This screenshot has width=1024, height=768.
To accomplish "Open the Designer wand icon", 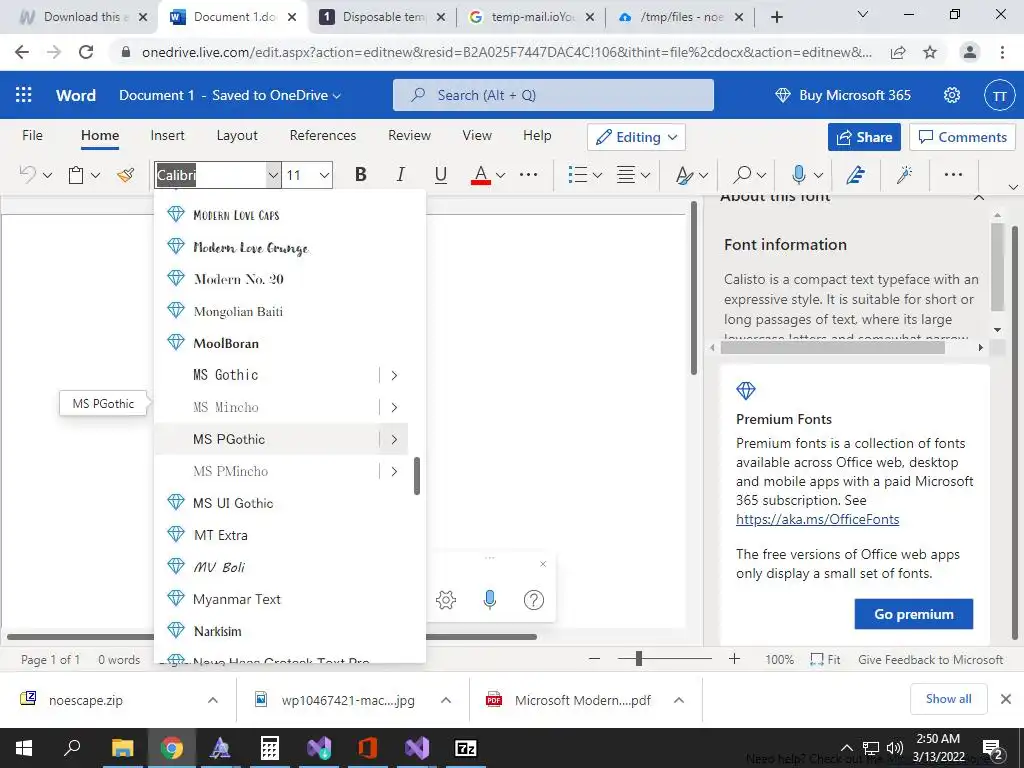I will pos(904,174).
